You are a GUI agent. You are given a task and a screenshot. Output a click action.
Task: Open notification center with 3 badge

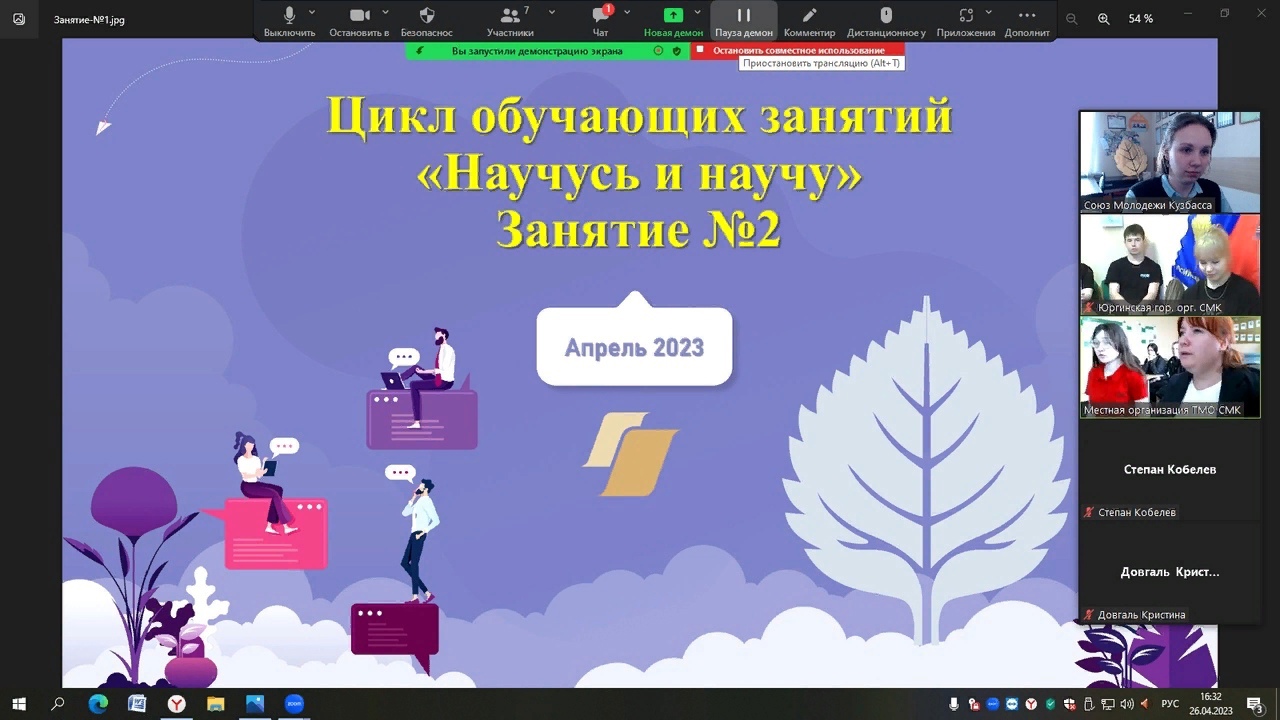point(1255,704)
